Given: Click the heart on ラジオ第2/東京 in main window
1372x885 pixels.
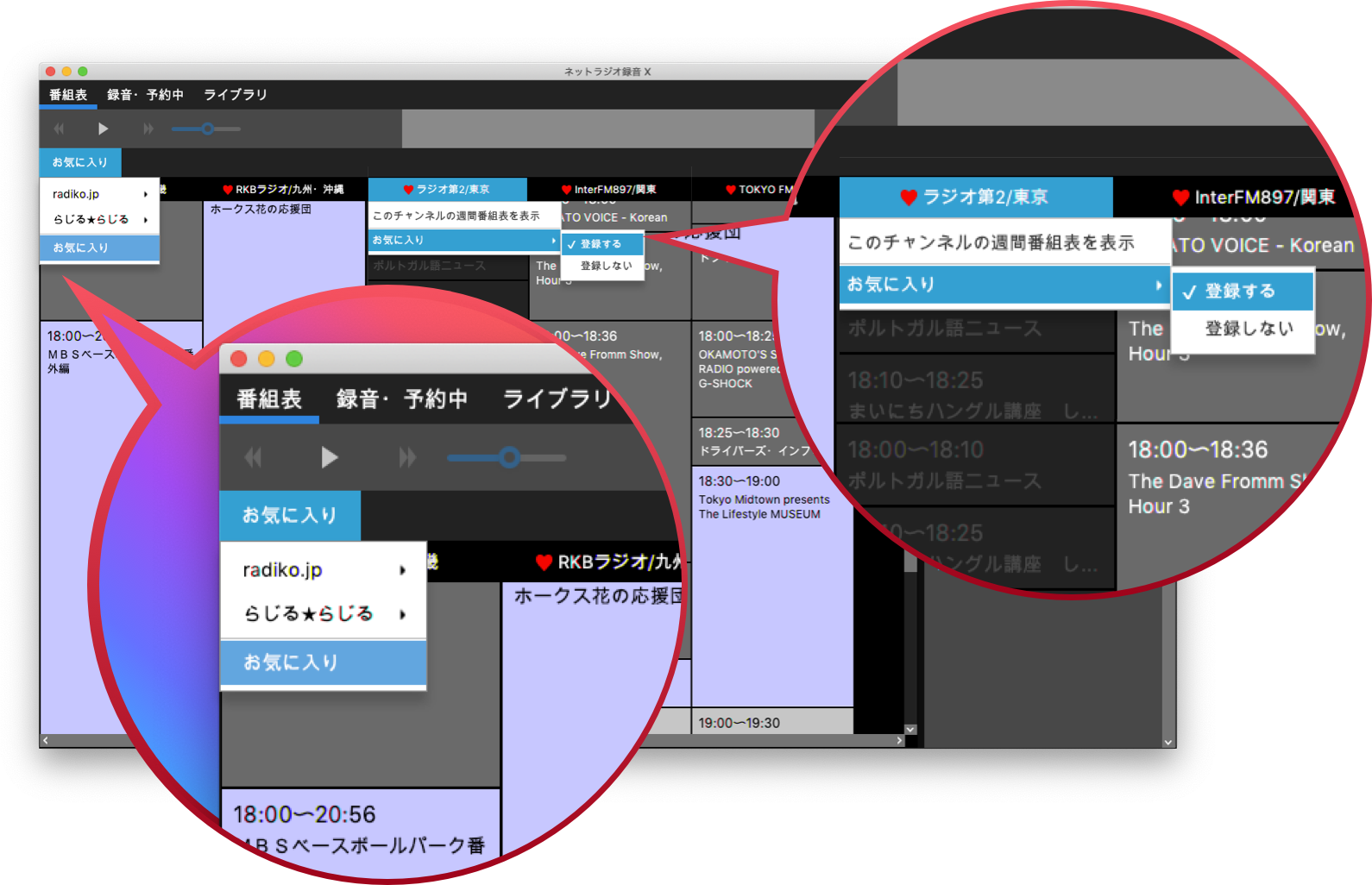Looking at the screenshot, I should (408, 190).
